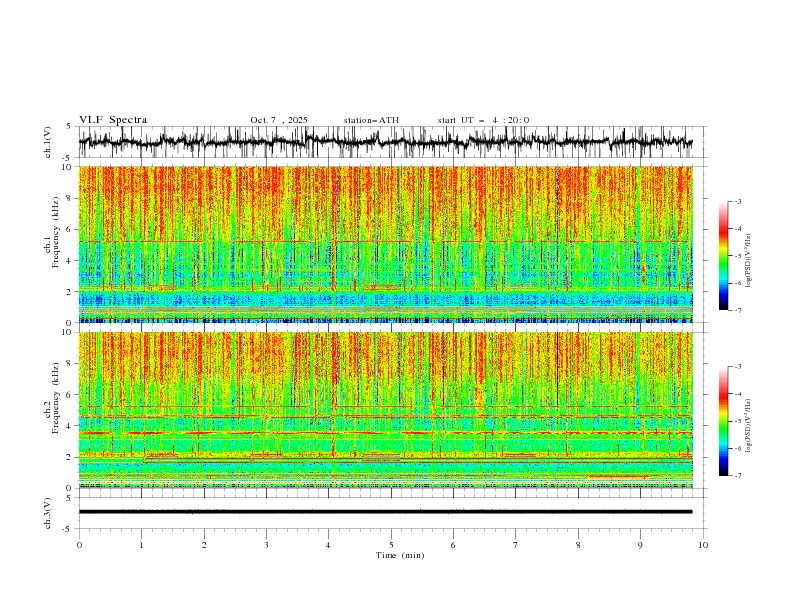Click the "VLF Spectra" title text

pos(113,120)
